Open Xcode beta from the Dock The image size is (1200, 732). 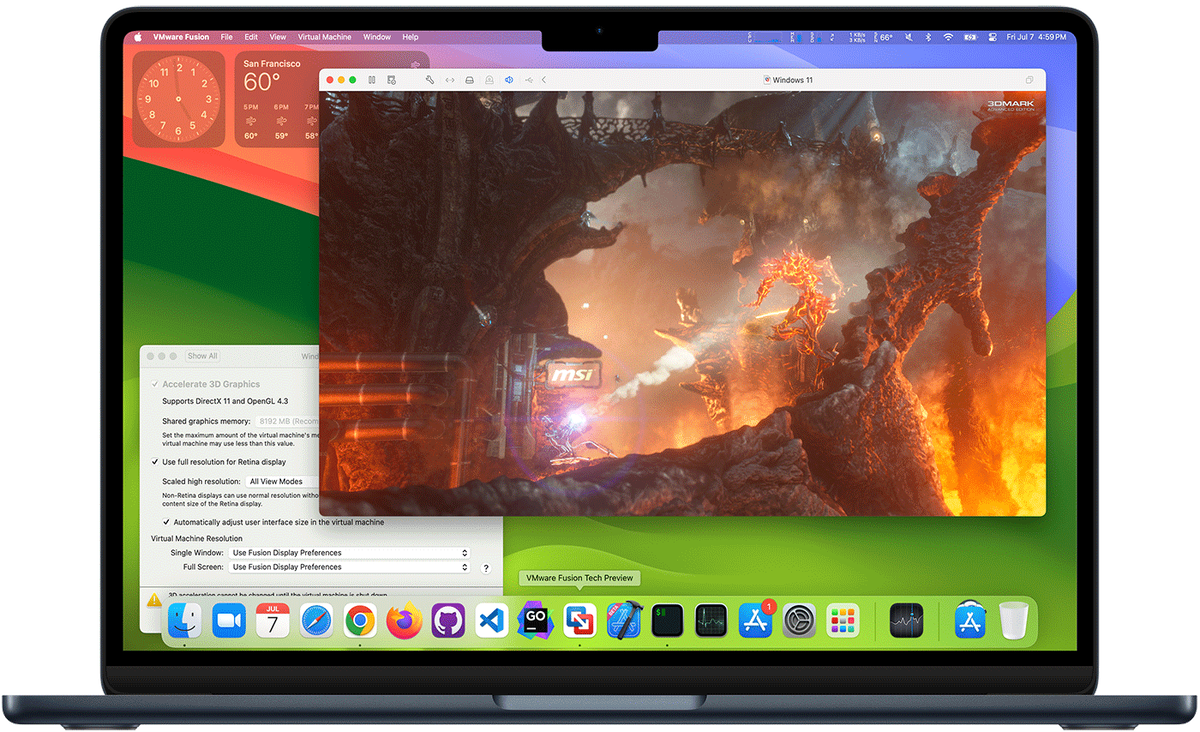click(623, 621)
